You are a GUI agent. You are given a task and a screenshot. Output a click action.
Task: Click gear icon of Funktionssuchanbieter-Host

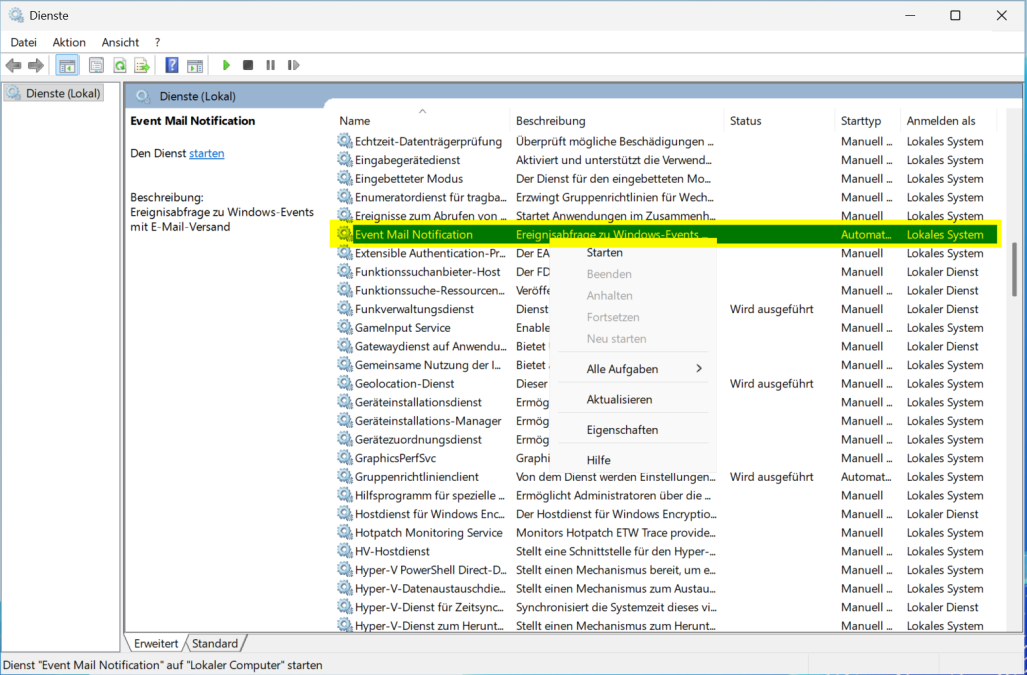[x=345, y=271]
